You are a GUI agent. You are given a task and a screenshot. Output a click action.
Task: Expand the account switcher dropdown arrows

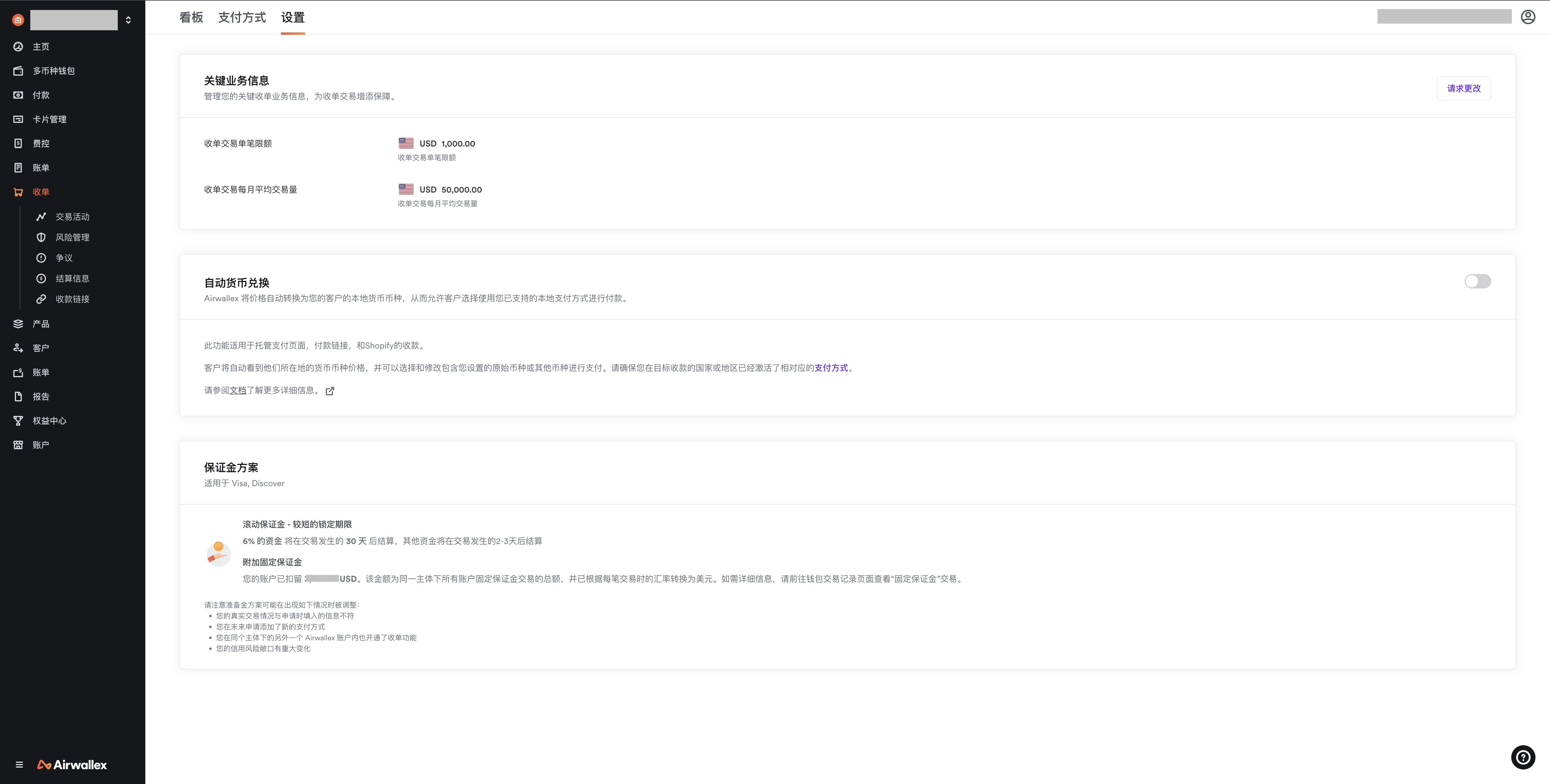pyautogui.click(x=128, y=20)
